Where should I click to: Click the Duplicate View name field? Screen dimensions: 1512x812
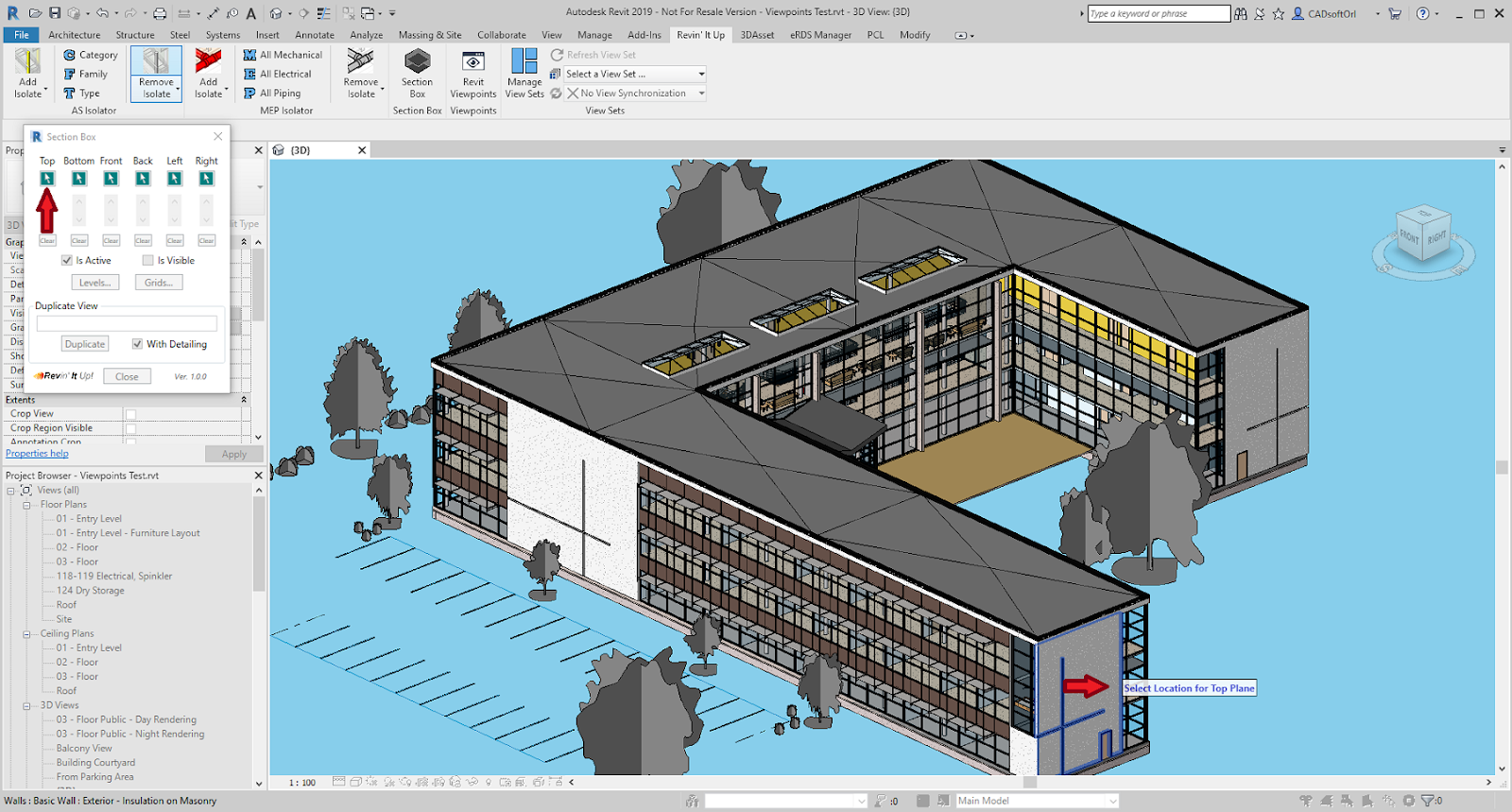(x=127, y=323)
